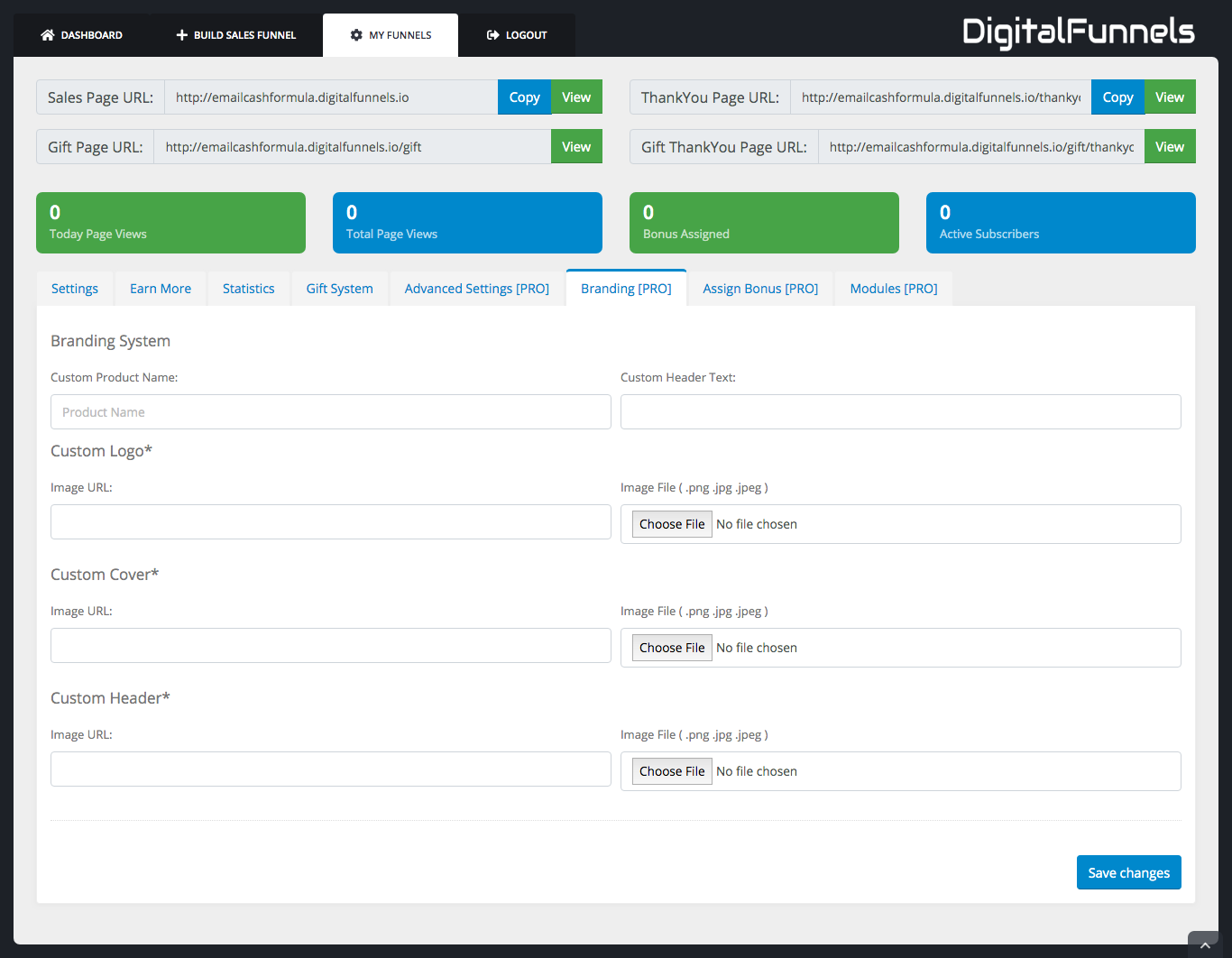The height and width of the screenshot is (958, 1232).
Task: Click the logout arrow icon
Action: (493, 35)
